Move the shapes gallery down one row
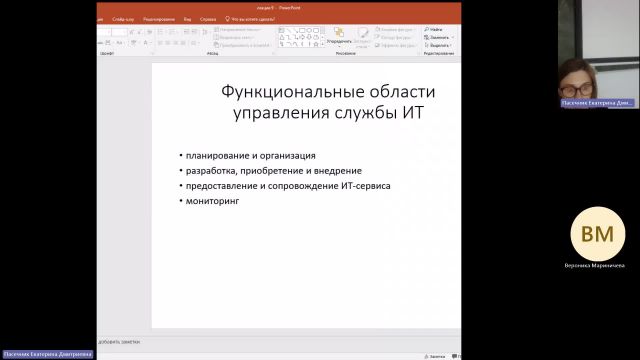640x360 pixels. (x=322, y=37)
